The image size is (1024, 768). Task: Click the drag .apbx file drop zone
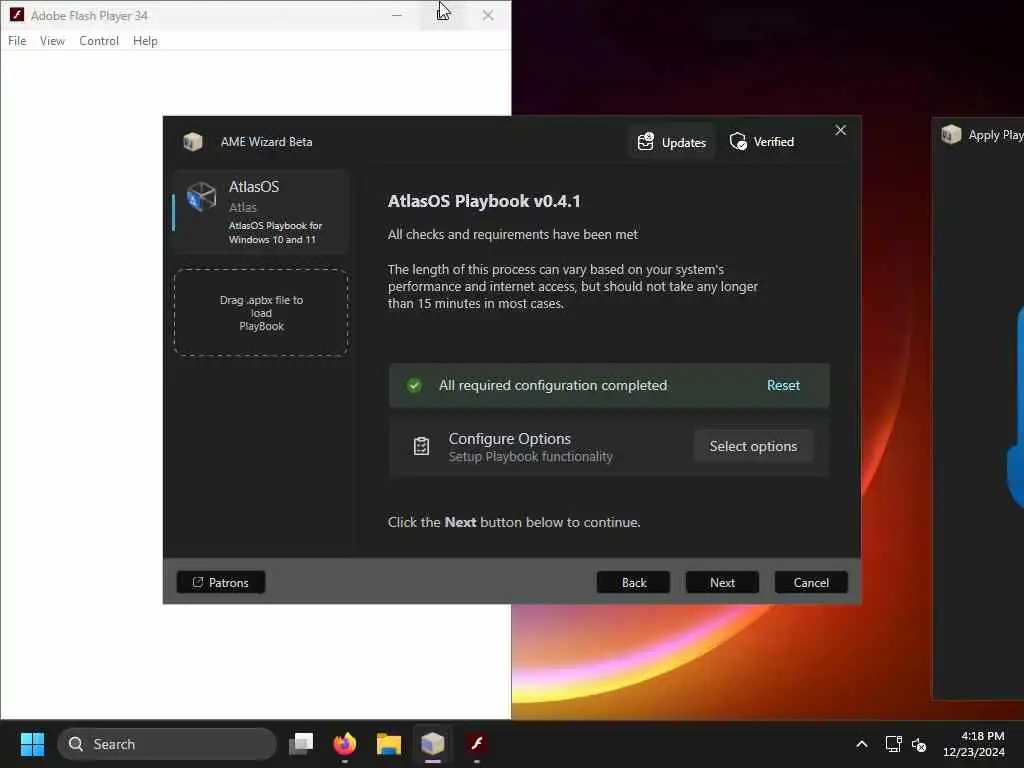coord(261,313)
